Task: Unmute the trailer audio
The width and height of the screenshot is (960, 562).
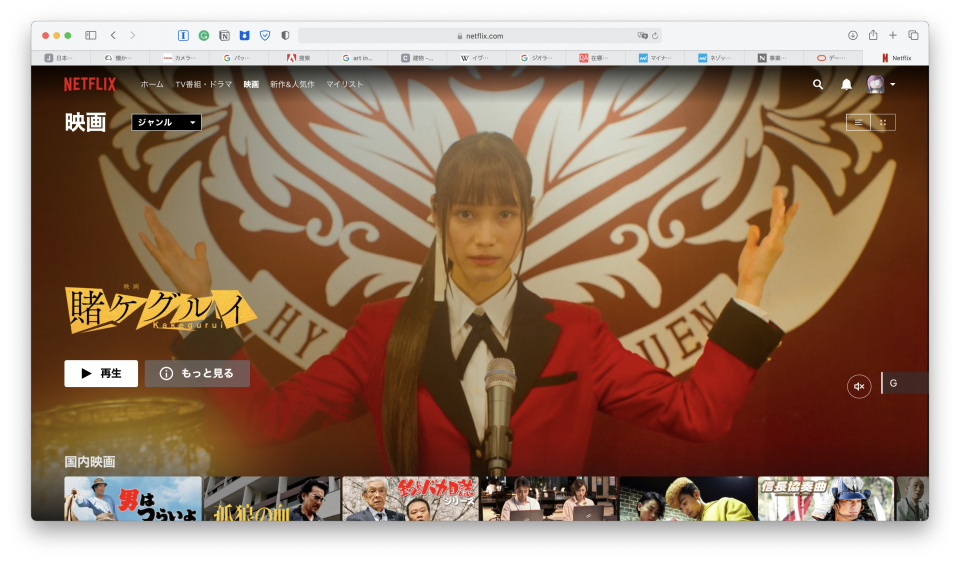Action: (x=859, y=386)
